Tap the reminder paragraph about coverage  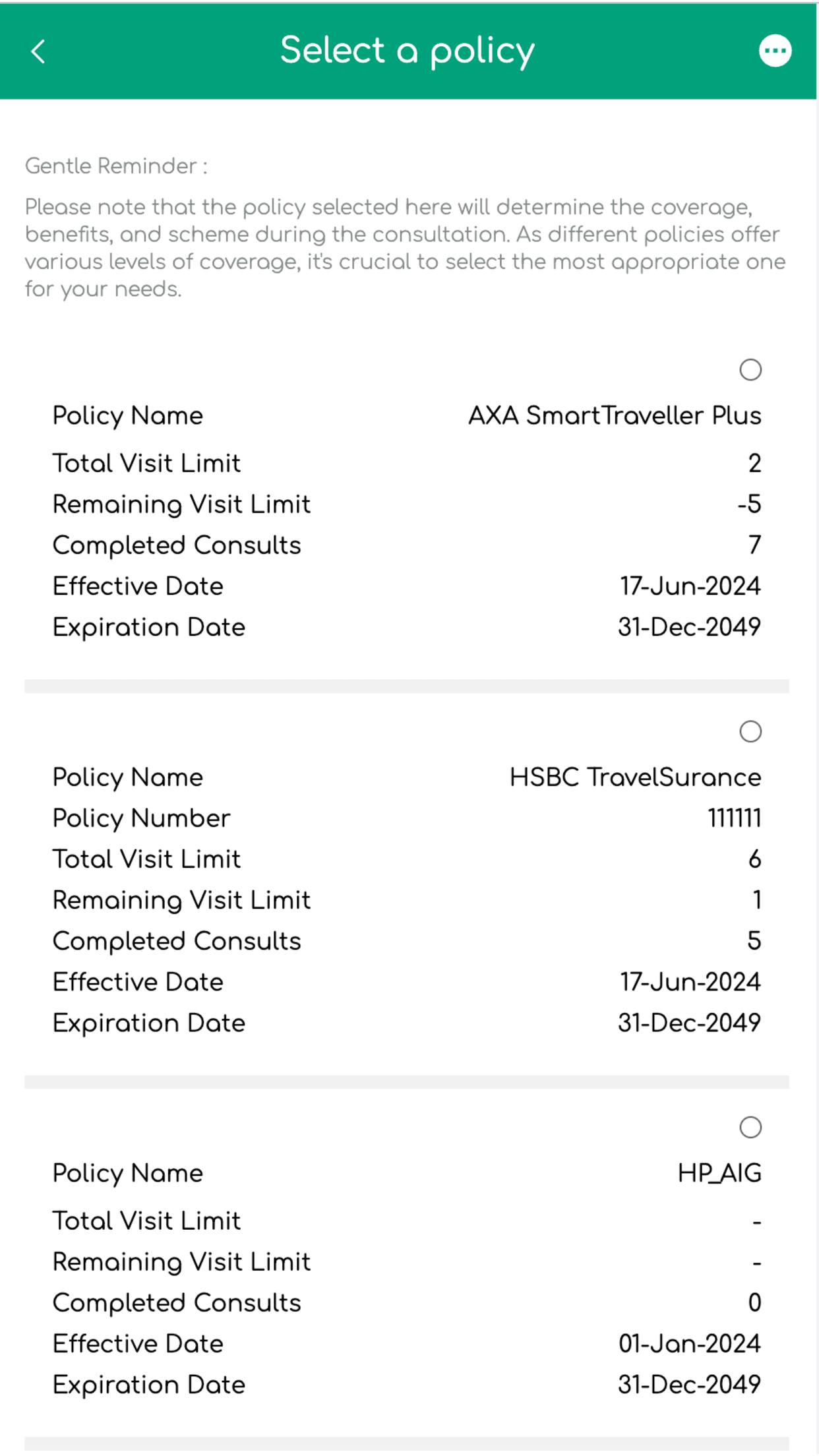(x=406, y=248)
